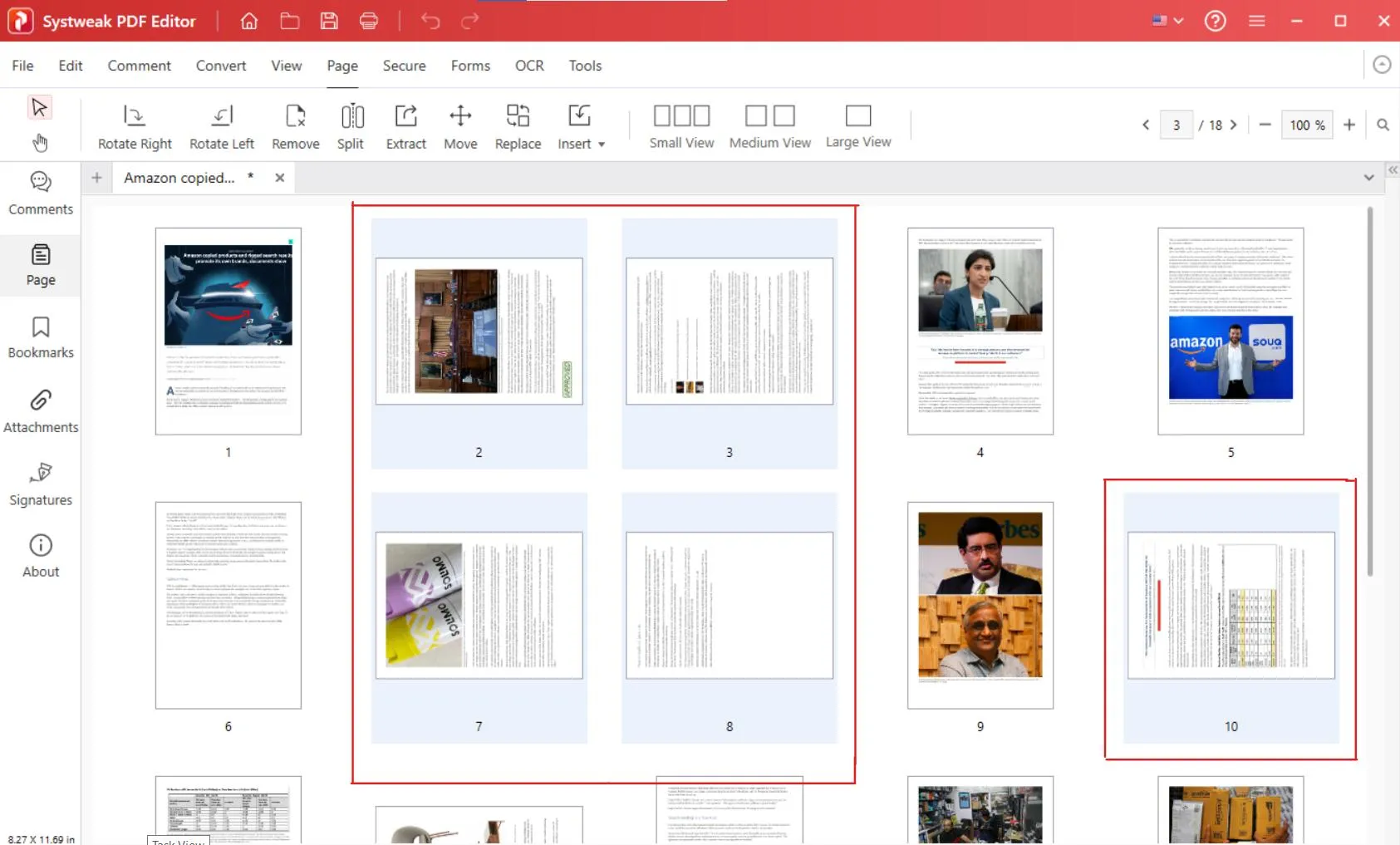The image size is (1400, 845).
Task: Expand the document tab list chevron
Action: pos(1368,178)
